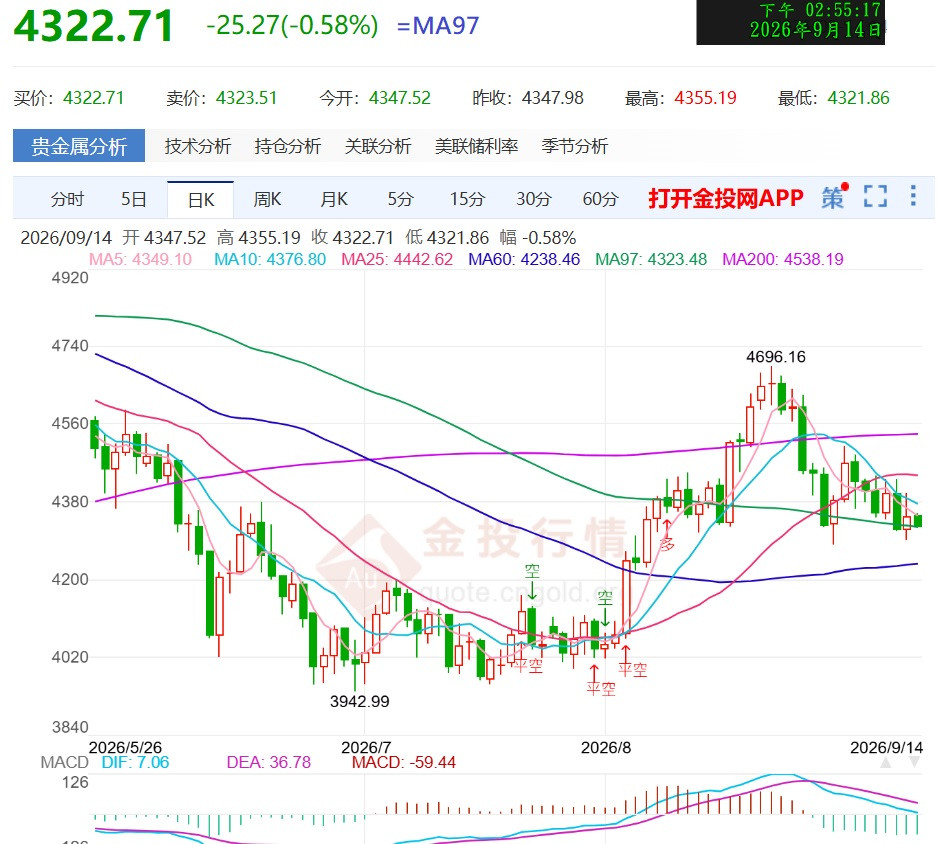Click the gray down triangle near MACD panel
This screenshot has height=844, width=938.
coord(915,763)
